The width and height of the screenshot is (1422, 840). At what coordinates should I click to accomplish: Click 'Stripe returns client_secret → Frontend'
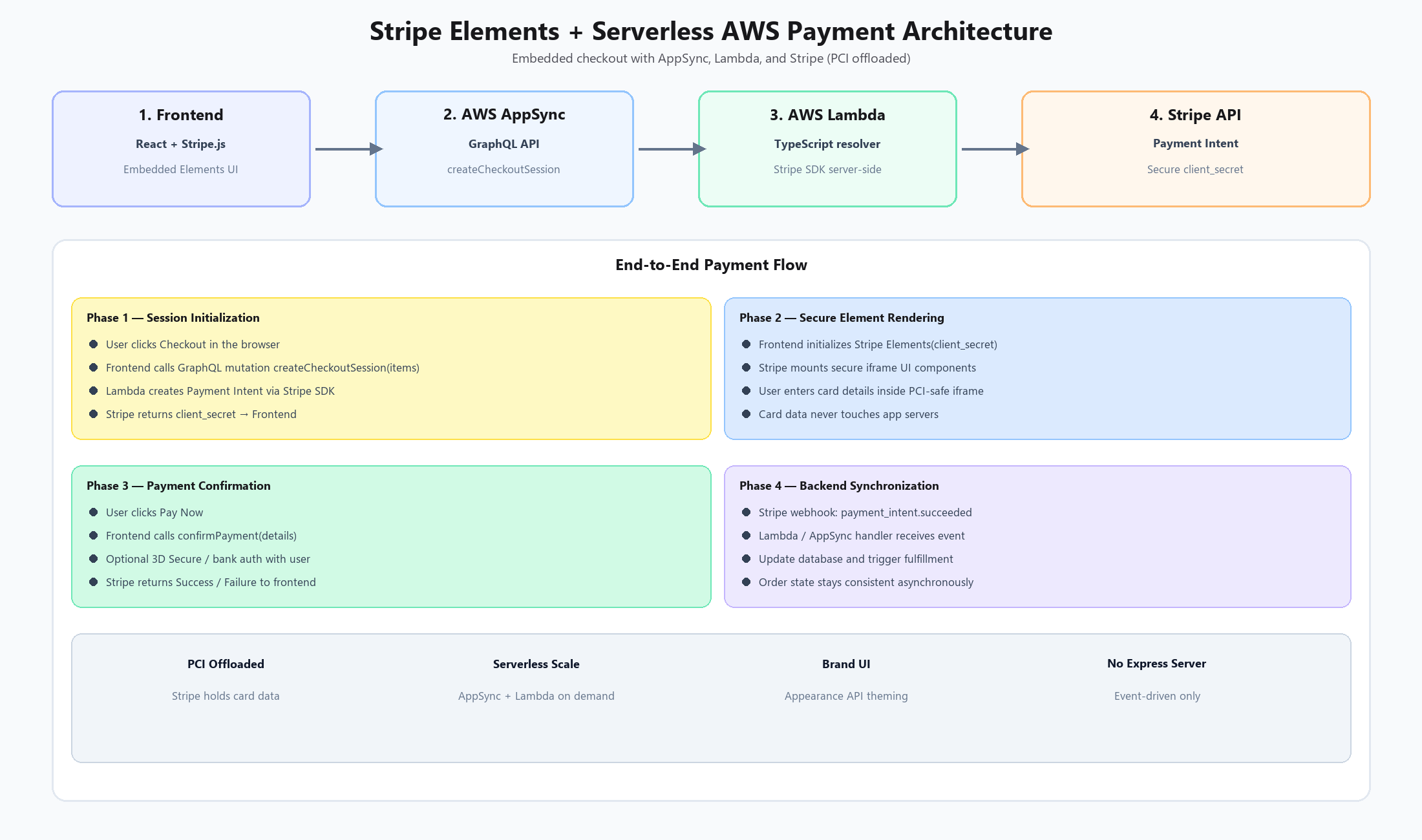(x=201, y=414)
